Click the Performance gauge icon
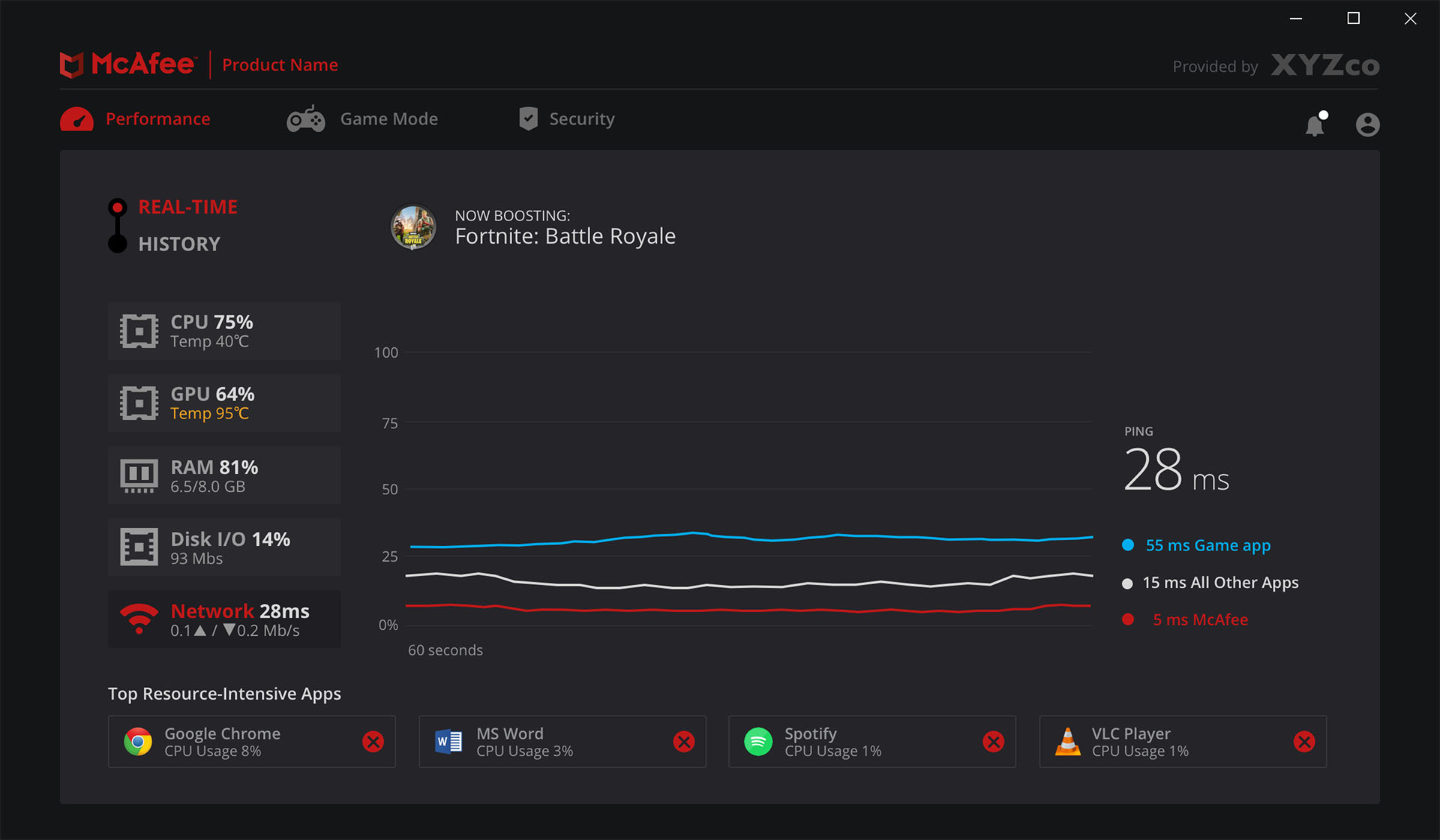 click(x=76, y=119)
